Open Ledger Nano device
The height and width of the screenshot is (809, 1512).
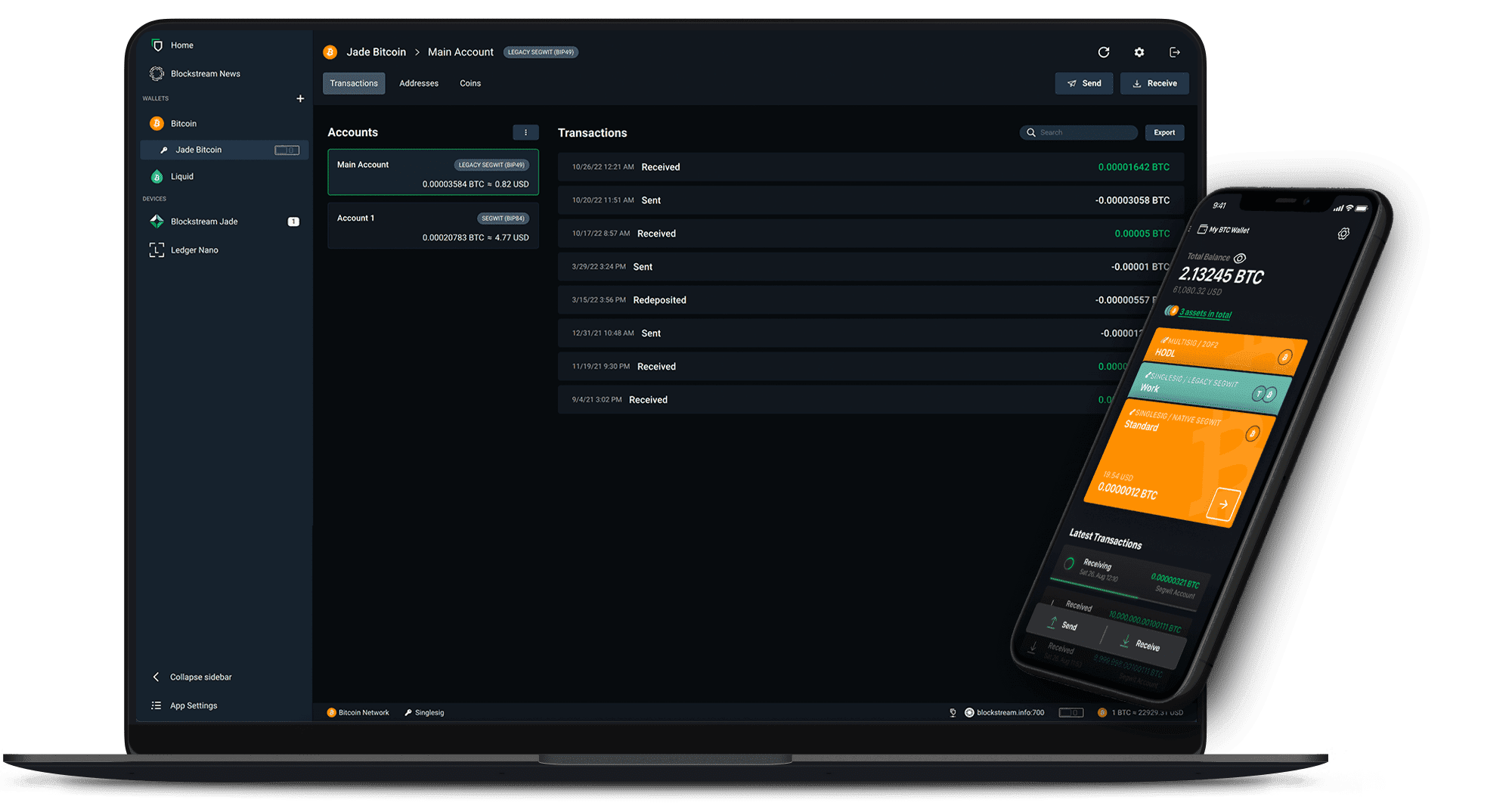point(184,250)
